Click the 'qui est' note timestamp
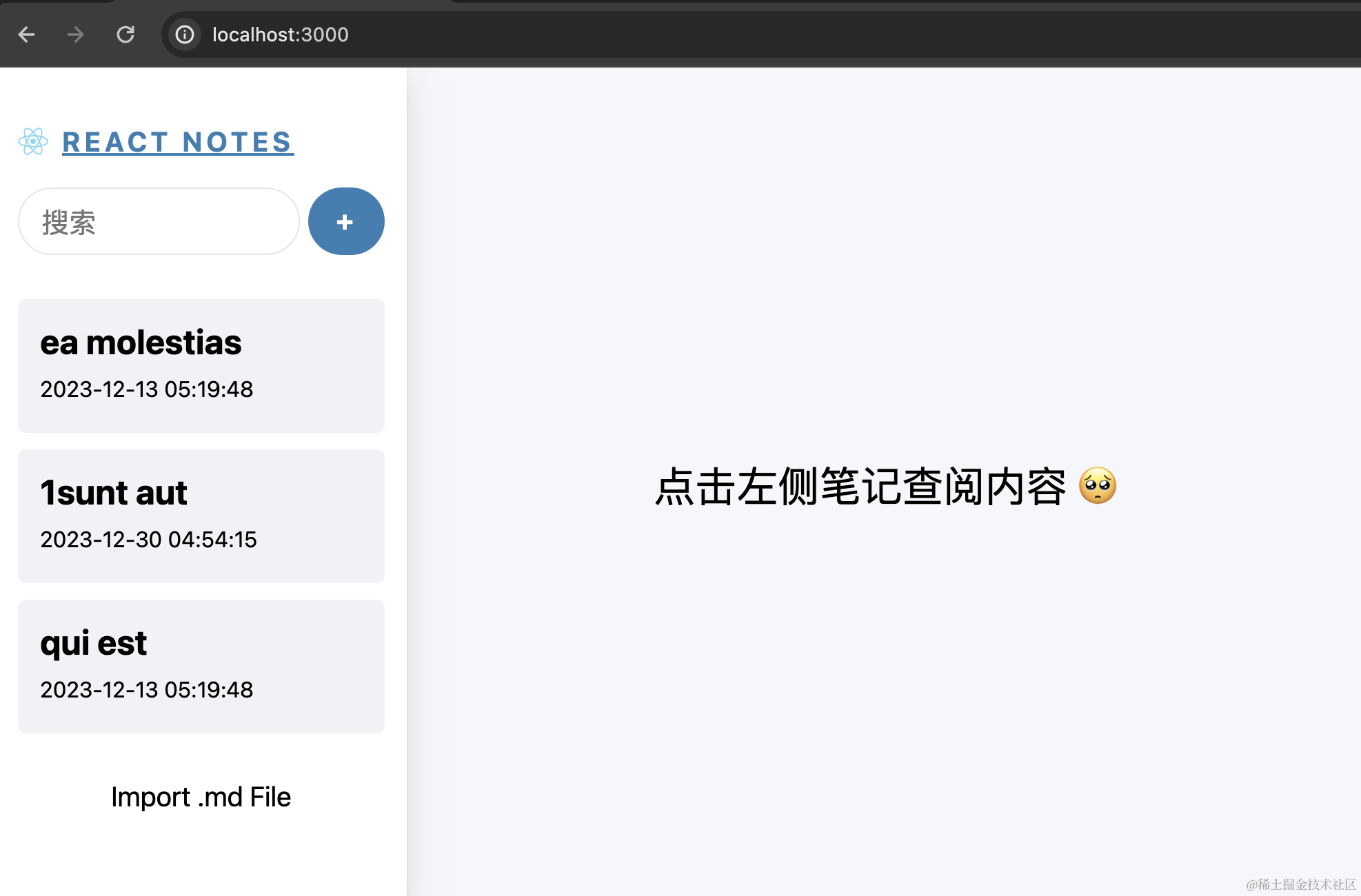The width and height of the screenshot is (1361, 896). pyautogui.click(x=147, y=690)
